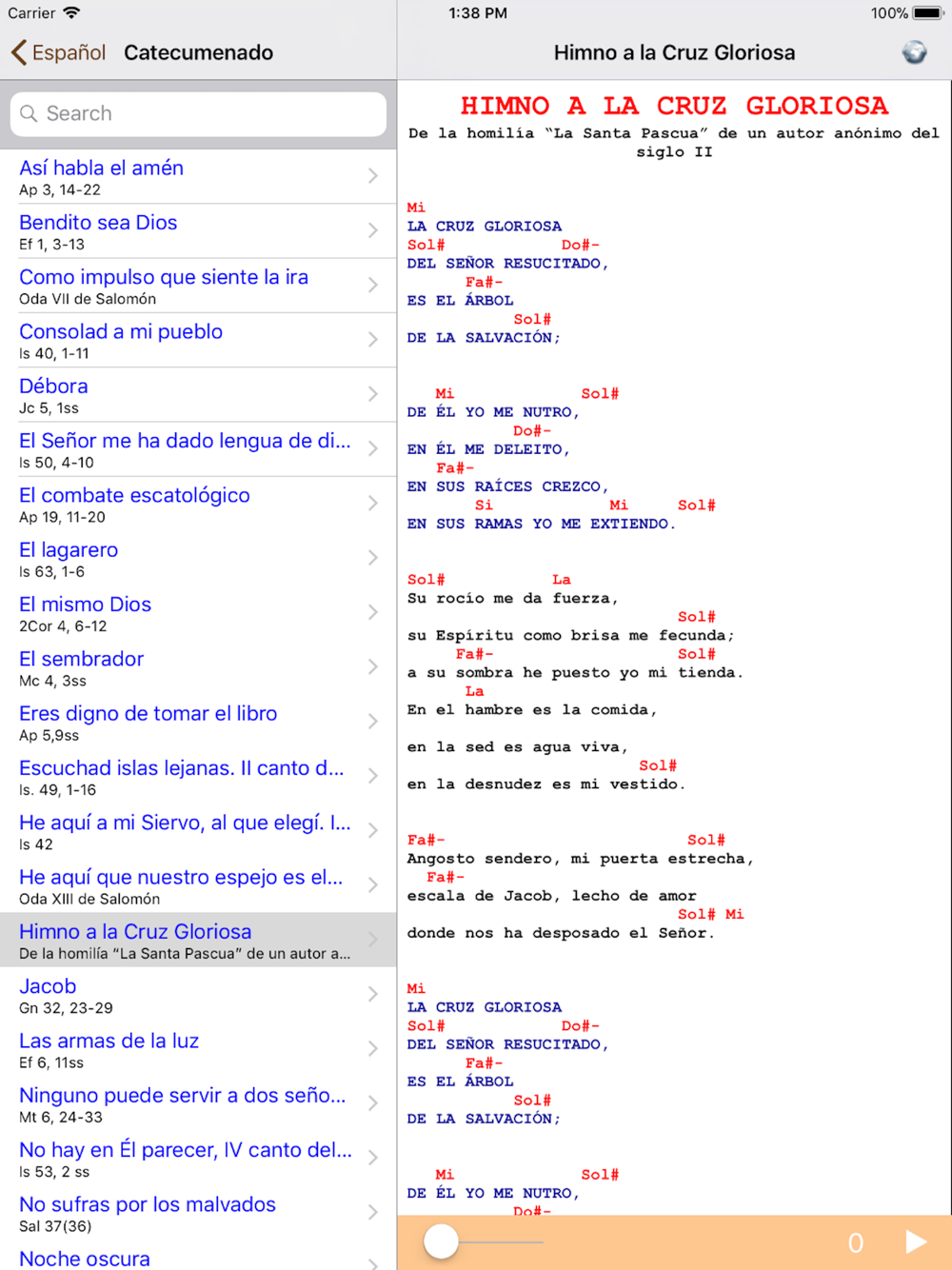
Task: Select Jacob song
Action: point(198,995)
